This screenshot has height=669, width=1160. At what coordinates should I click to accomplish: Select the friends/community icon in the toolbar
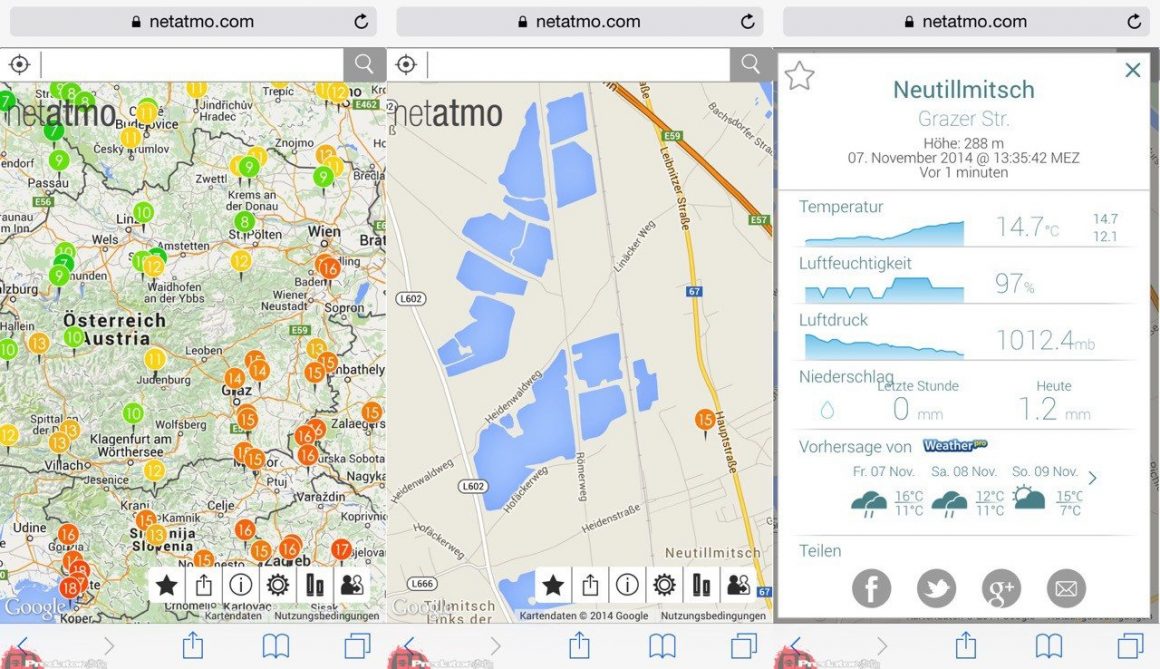coord(738,585)
